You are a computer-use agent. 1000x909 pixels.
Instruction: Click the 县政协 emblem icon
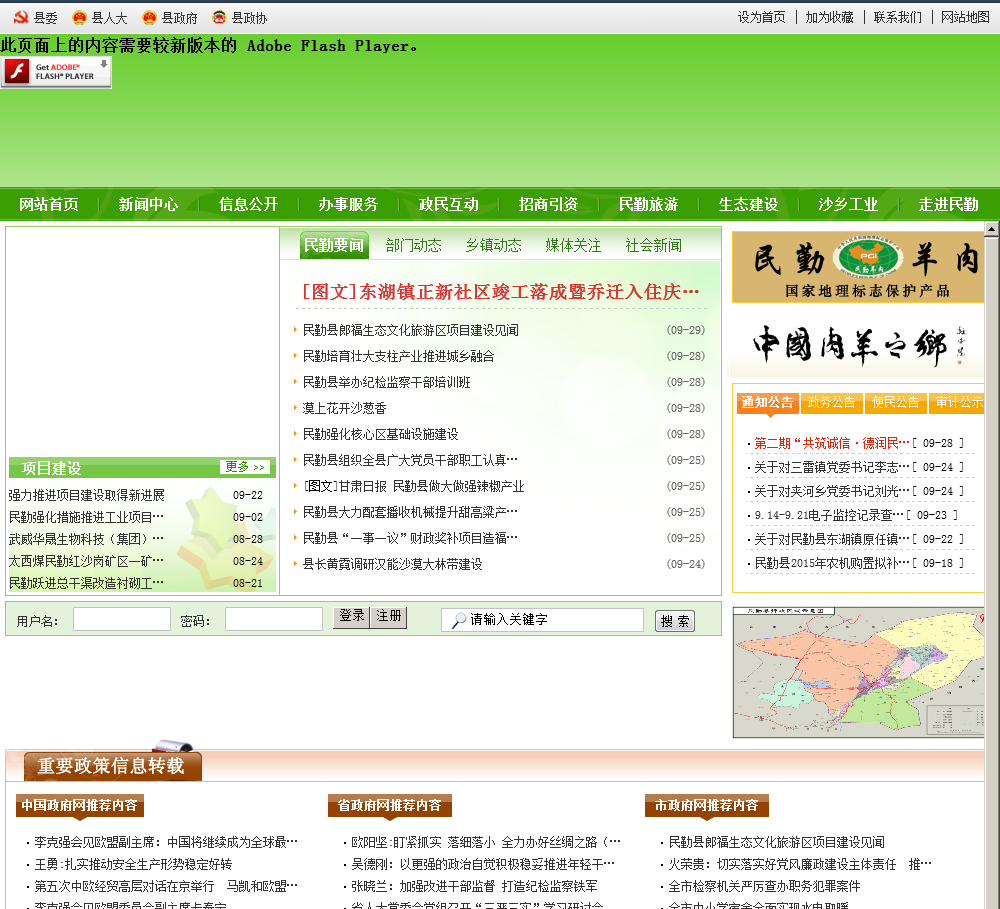point(220,18)
